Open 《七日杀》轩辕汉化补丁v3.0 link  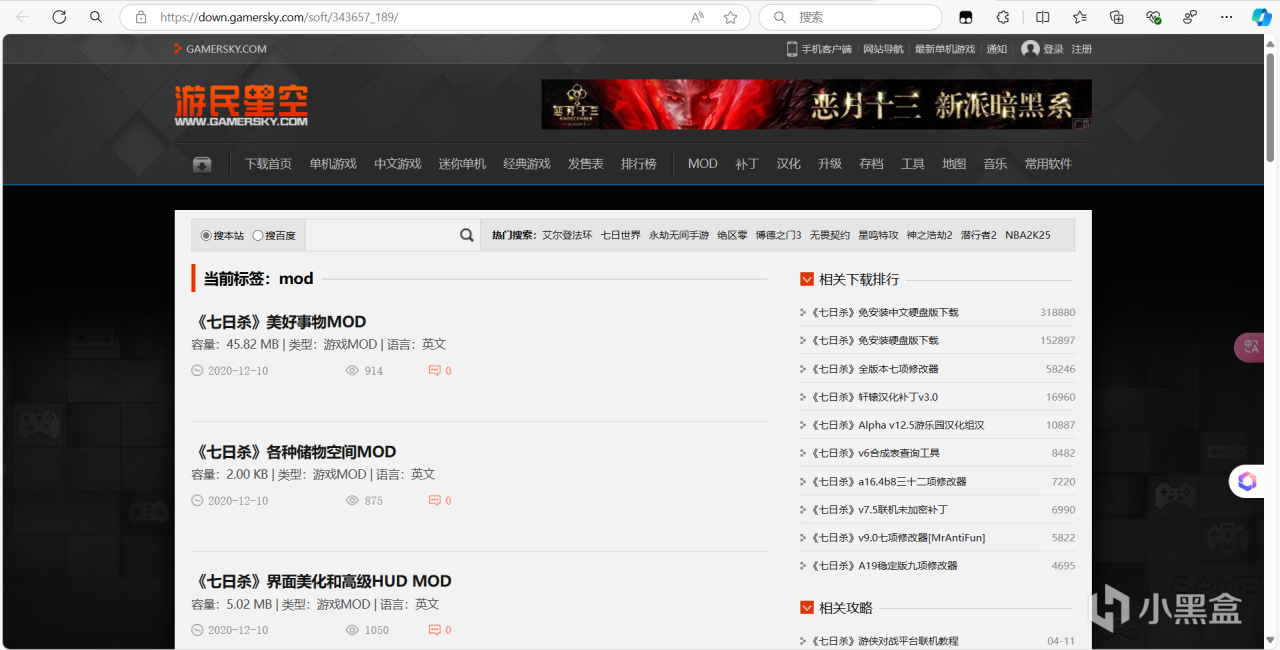point(874,397)
